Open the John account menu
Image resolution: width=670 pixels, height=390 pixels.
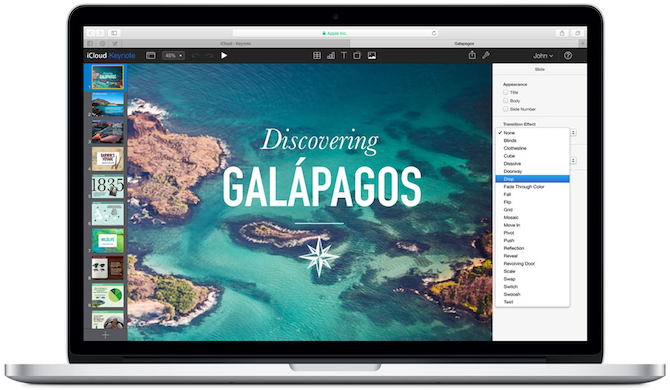point(543,56)
